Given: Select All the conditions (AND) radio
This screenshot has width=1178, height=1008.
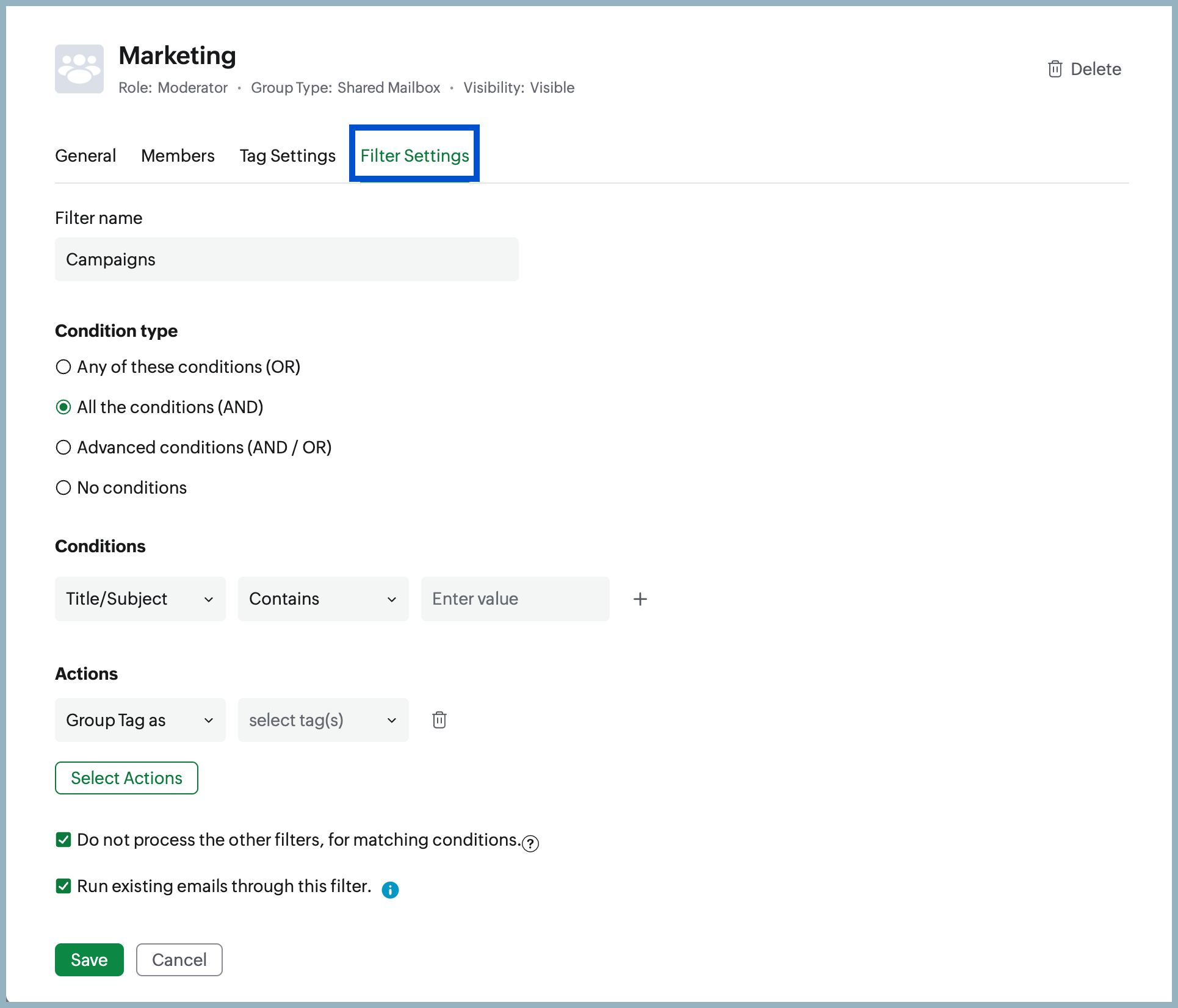Looking at the screenshot, I should [x=63, y=407].
